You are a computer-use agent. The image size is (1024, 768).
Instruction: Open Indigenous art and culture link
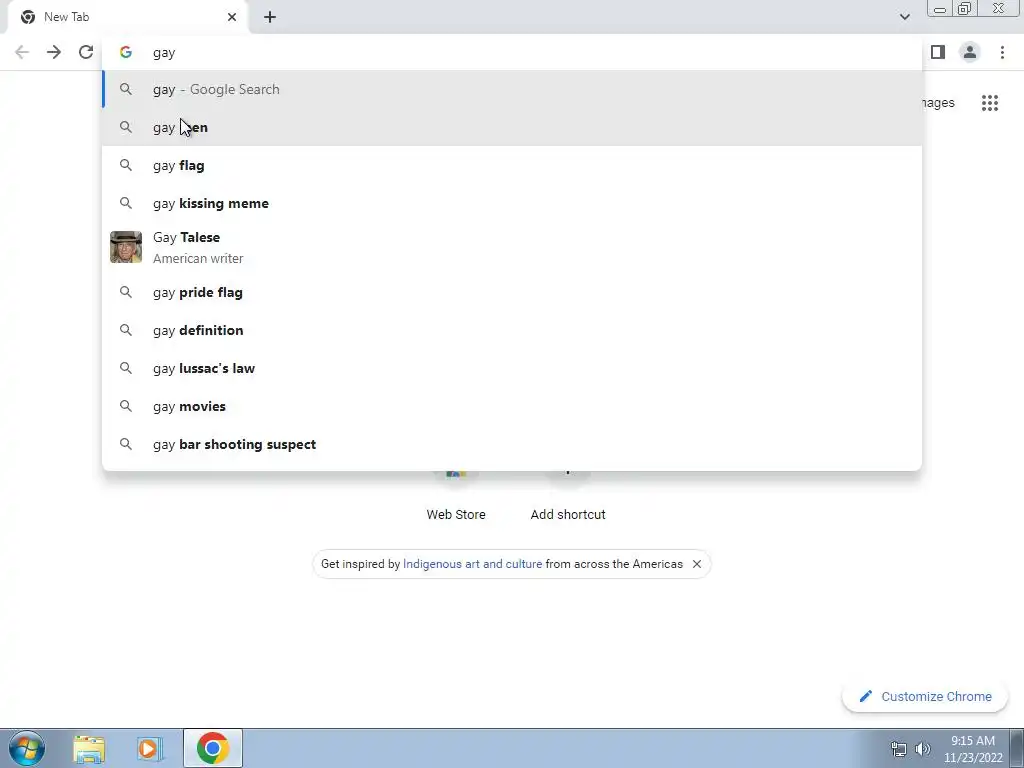coord(472,564)
